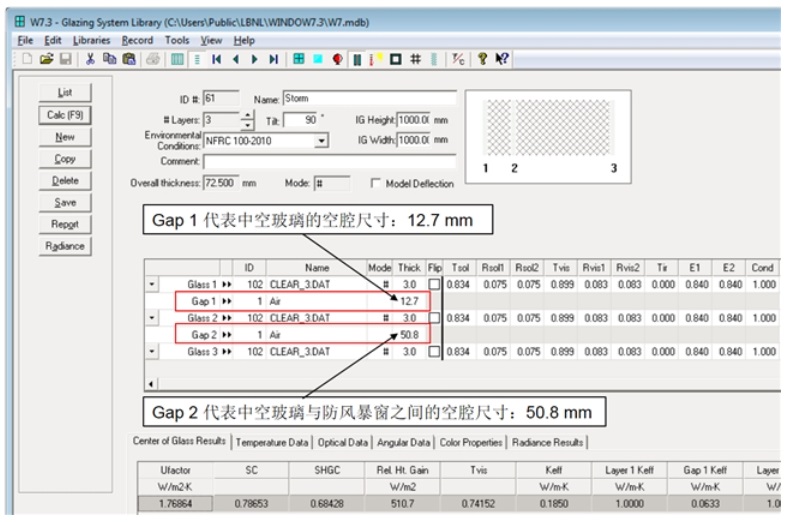
Task: Click the fraction unit conversion toolbar icon
Action: 458,59
